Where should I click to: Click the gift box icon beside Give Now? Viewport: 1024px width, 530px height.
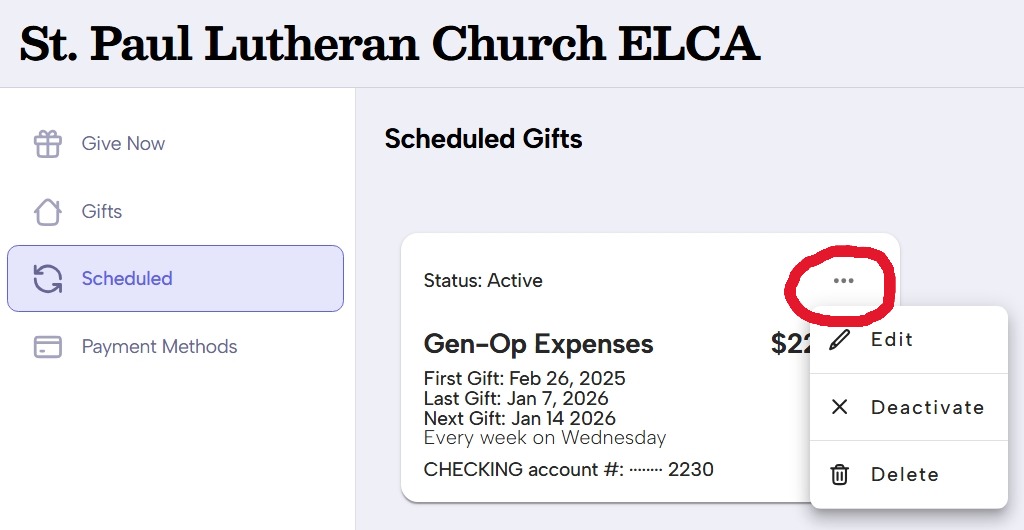coord(48,144)
